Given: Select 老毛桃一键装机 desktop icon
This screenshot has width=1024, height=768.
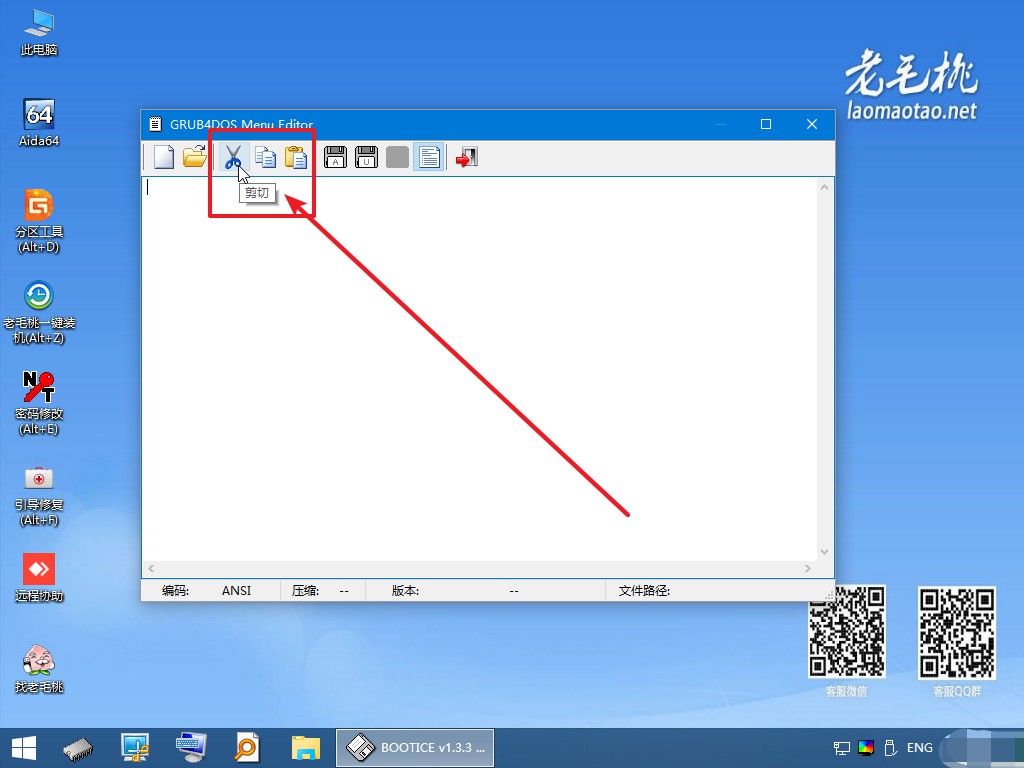Looking at the screenshot, I should pos(39,312).
